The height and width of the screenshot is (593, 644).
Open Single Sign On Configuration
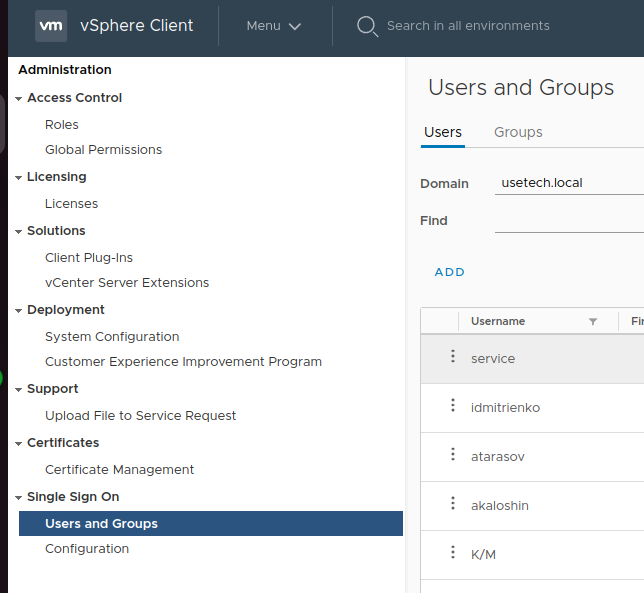[87, 549]
